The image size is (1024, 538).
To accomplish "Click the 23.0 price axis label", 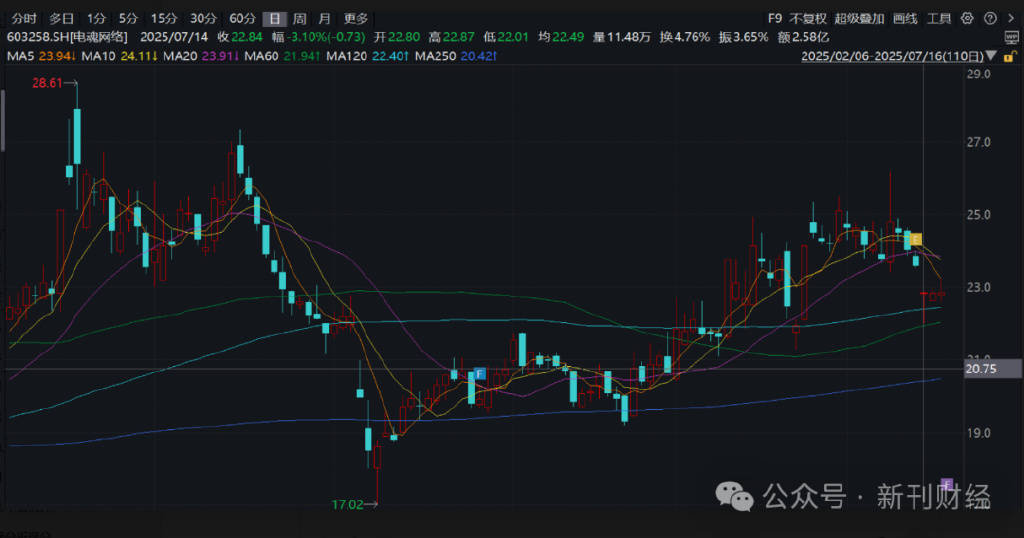I will [x=978, y=287].
